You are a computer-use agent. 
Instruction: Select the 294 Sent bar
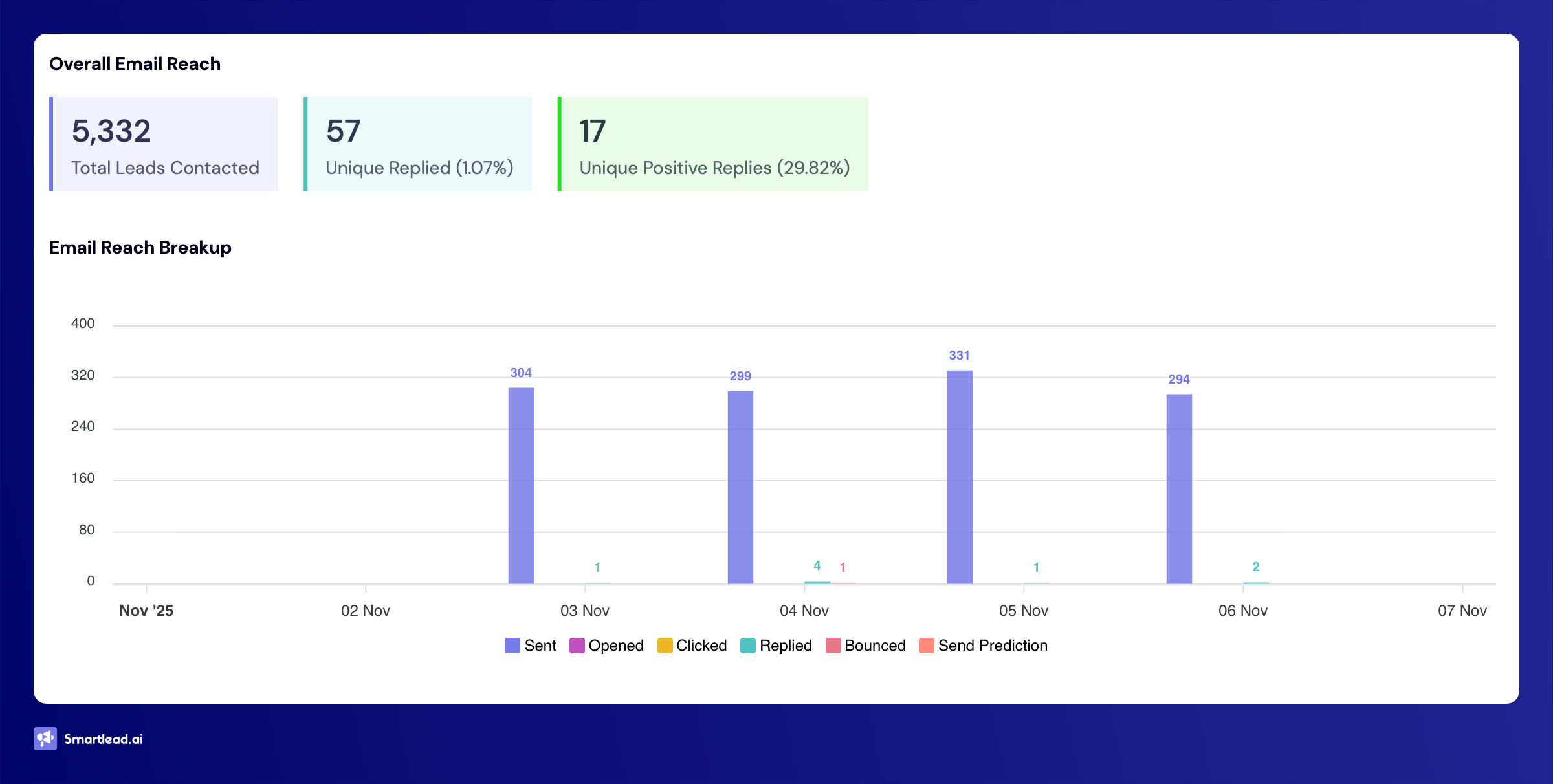[x=1179, y=488]
